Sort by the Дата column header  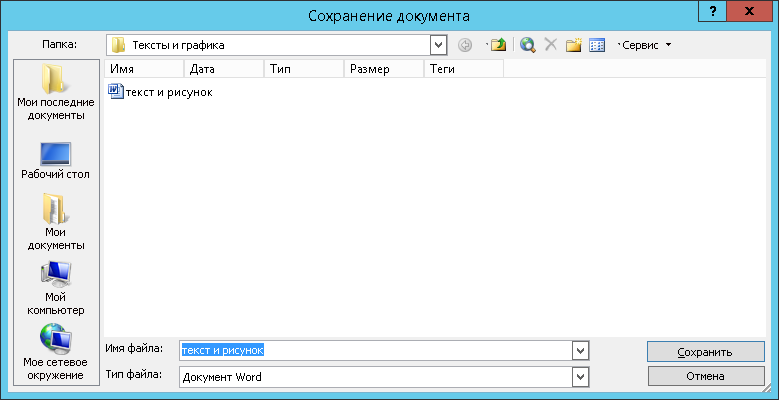[x=224, y=69]
